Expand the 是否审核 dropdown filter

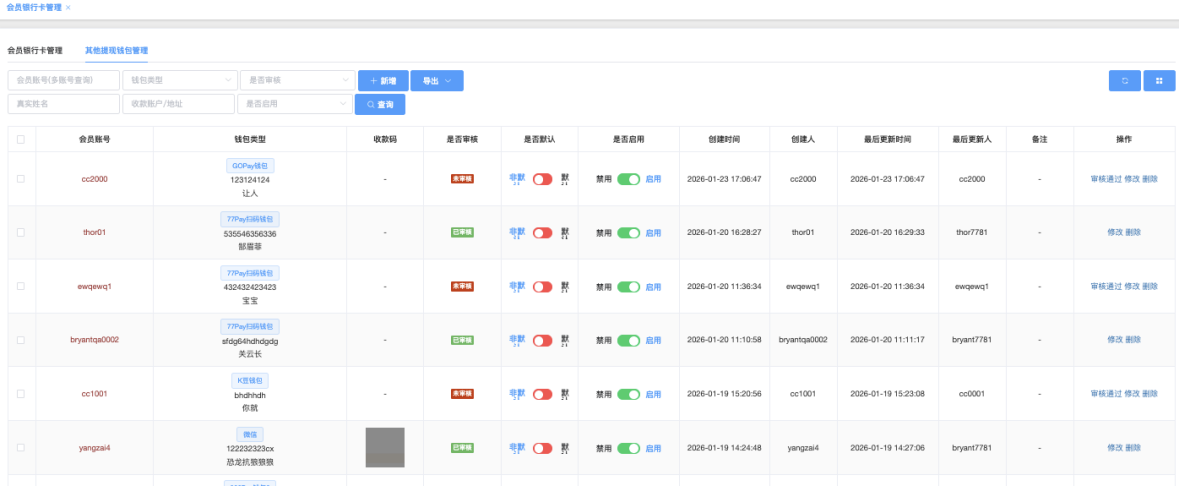tap(298, 81)
